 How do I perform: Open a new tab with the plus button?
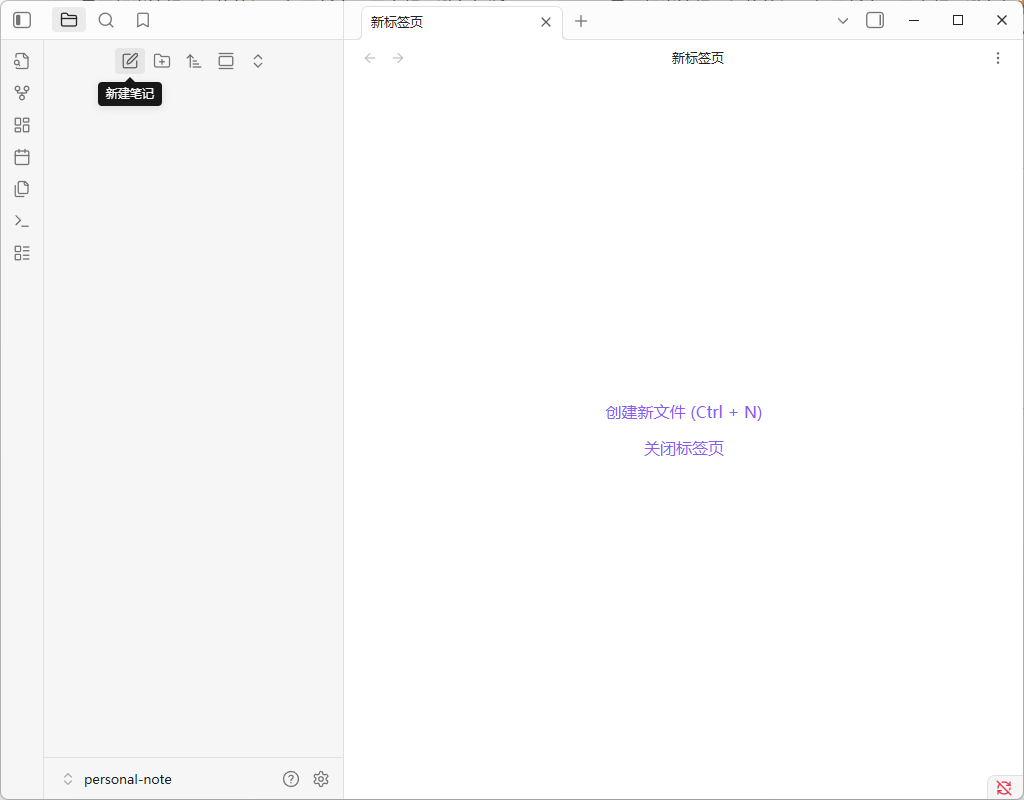(x=581, y=21)
